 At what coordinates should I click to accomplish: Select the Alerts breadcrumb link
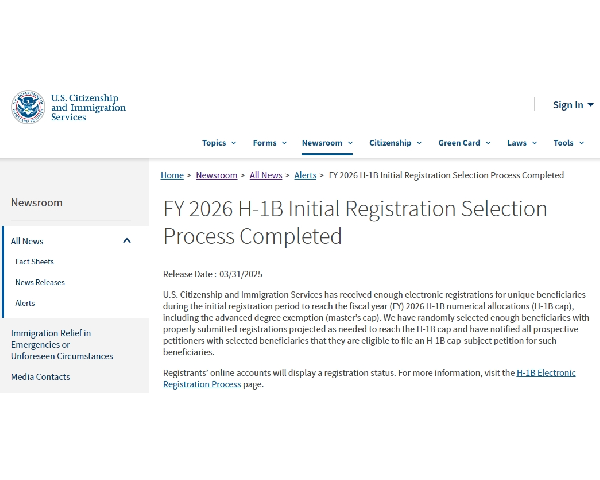coord(305,175)
